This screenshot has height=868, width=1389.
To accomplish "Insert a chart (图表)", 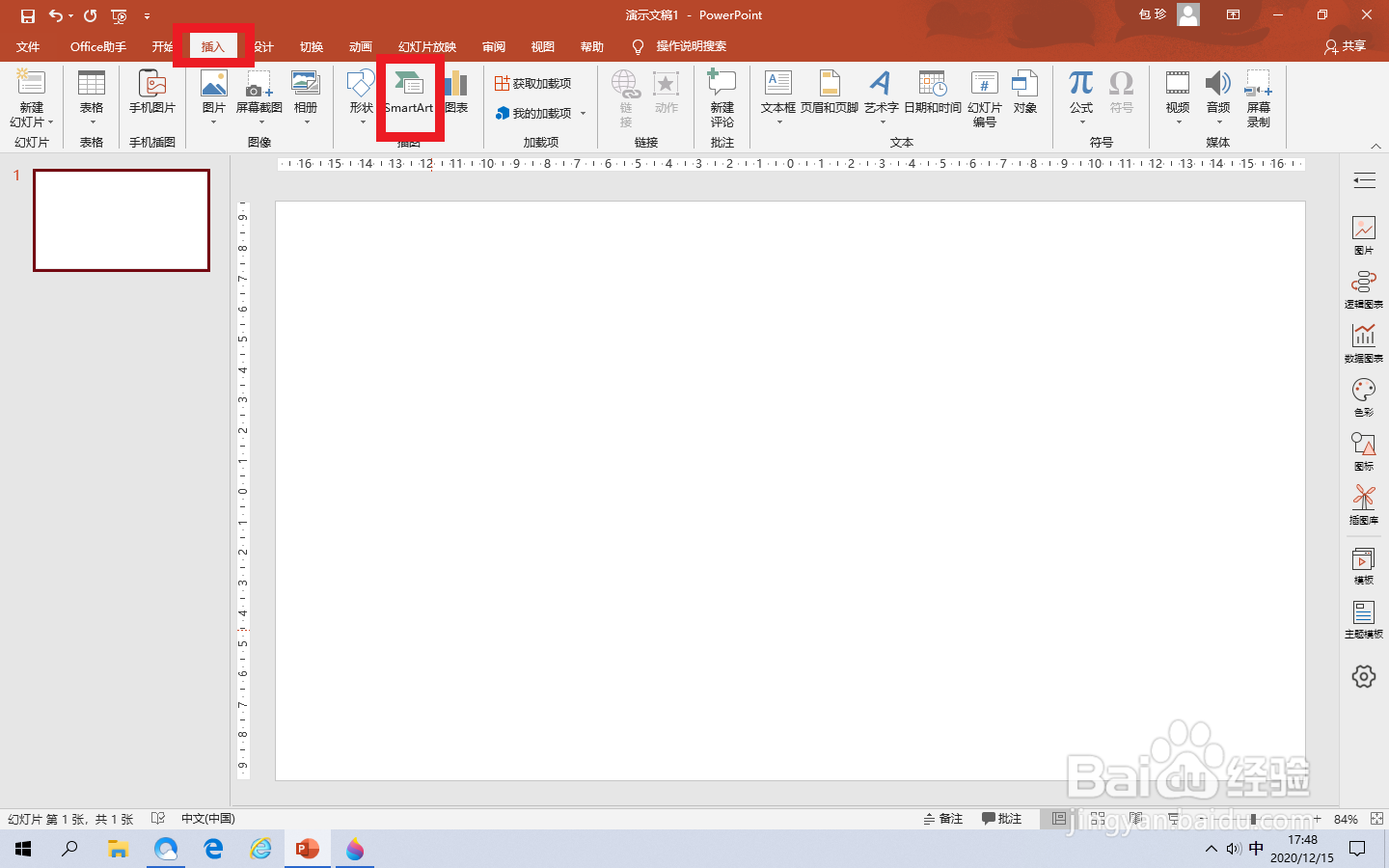I will coord(456,94).
